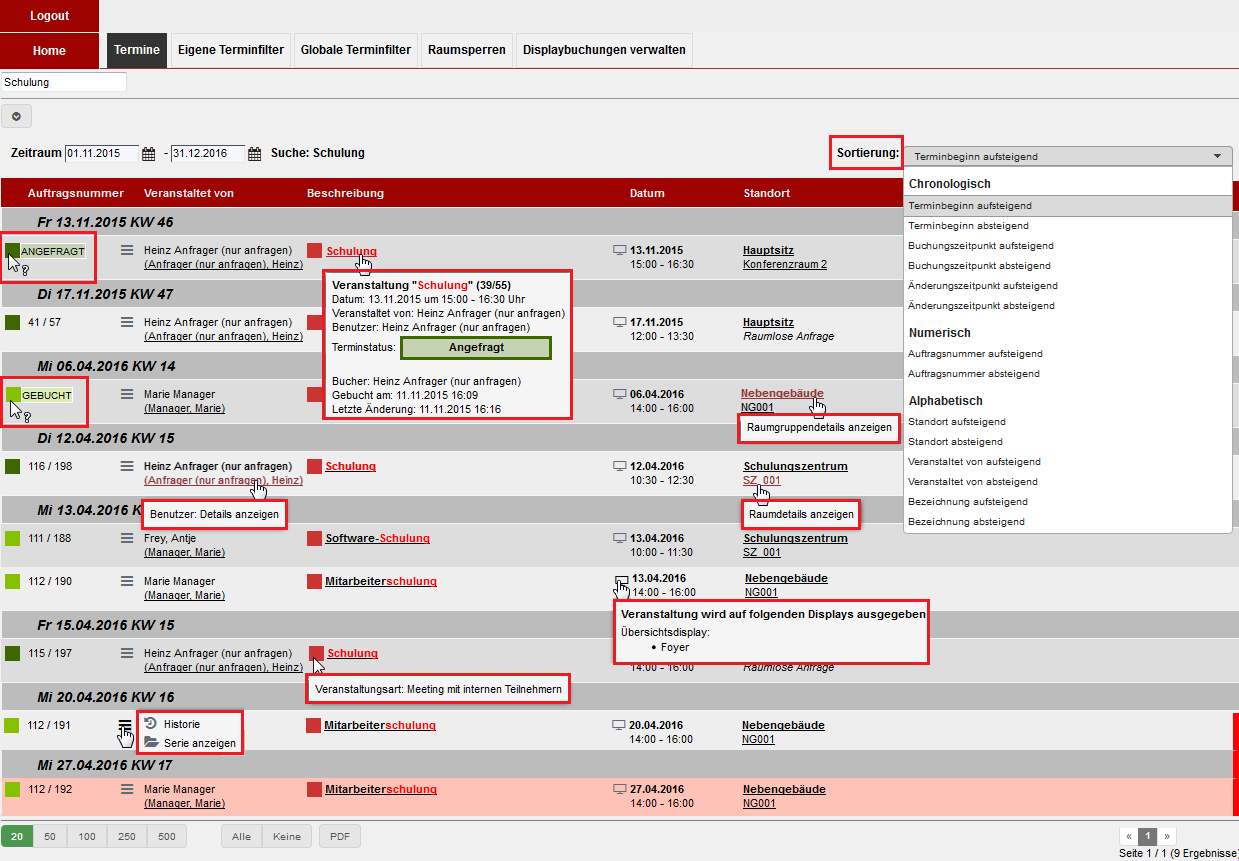Click display icon beside date 13.11.2015
This screenshot has width=1239, height=861.
pyautogui.click(x=619, y=250)
